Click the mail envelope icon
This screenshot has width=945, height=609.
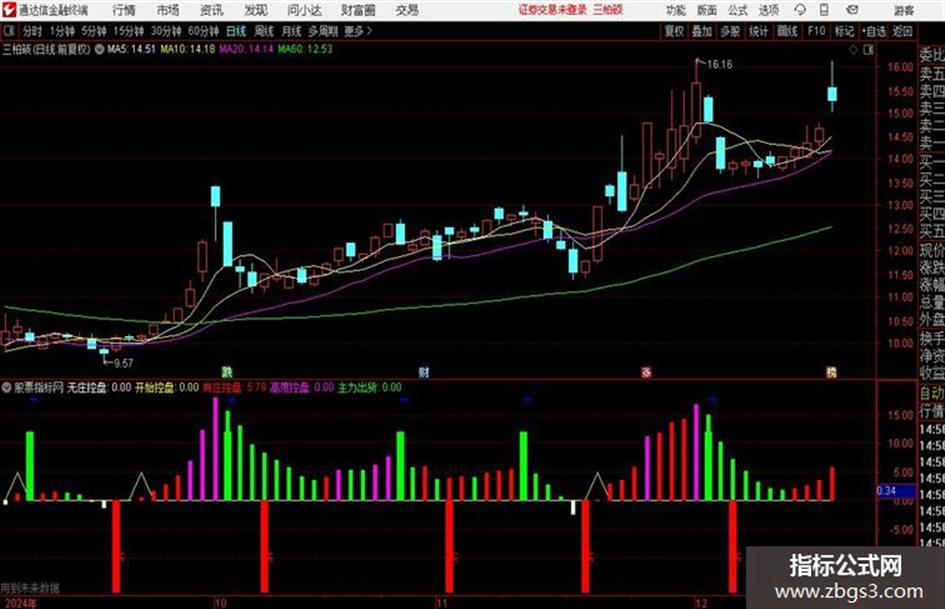[852, 10]
